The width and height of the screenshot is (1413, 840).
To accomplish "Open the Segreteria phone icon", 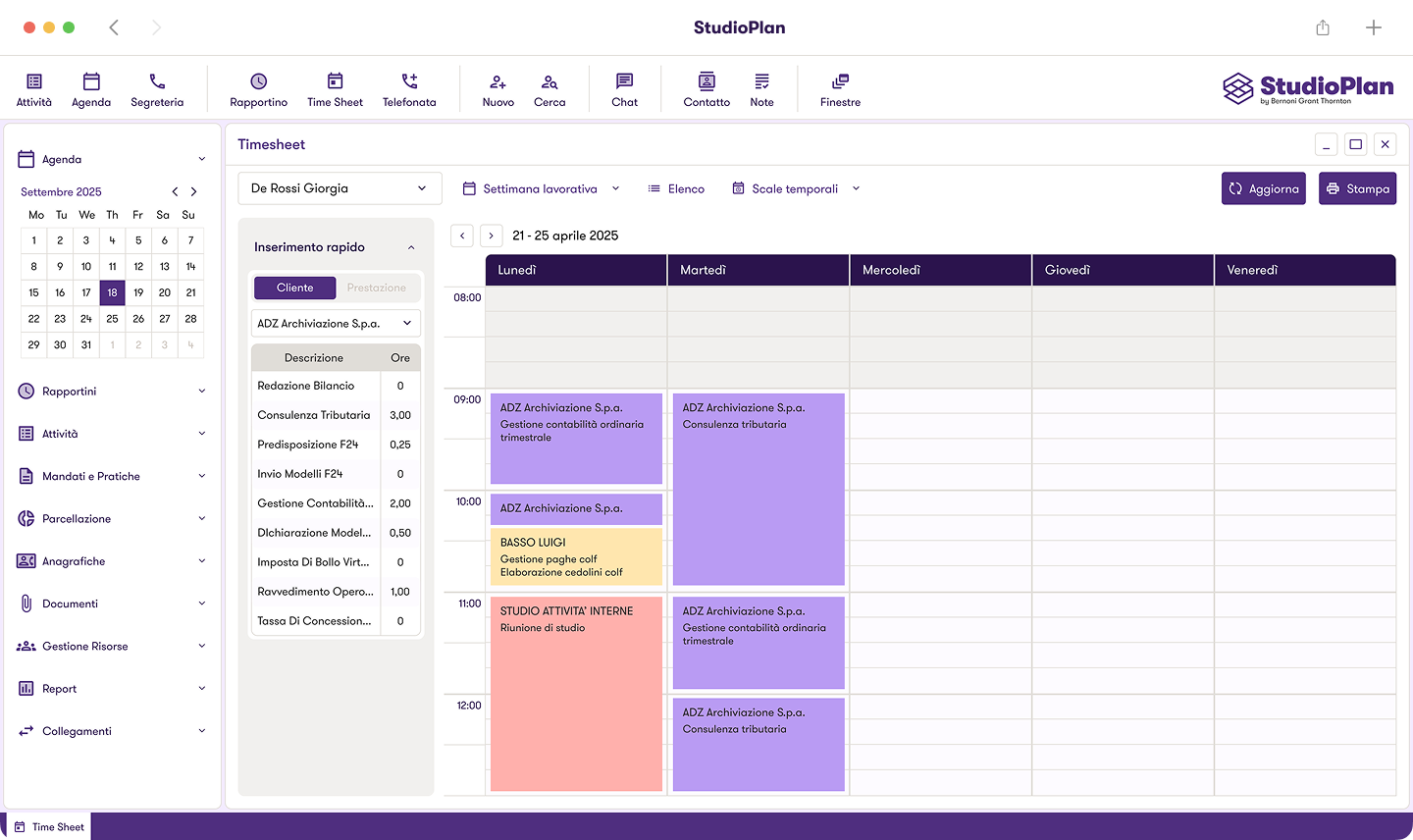I will pos(157,90).
